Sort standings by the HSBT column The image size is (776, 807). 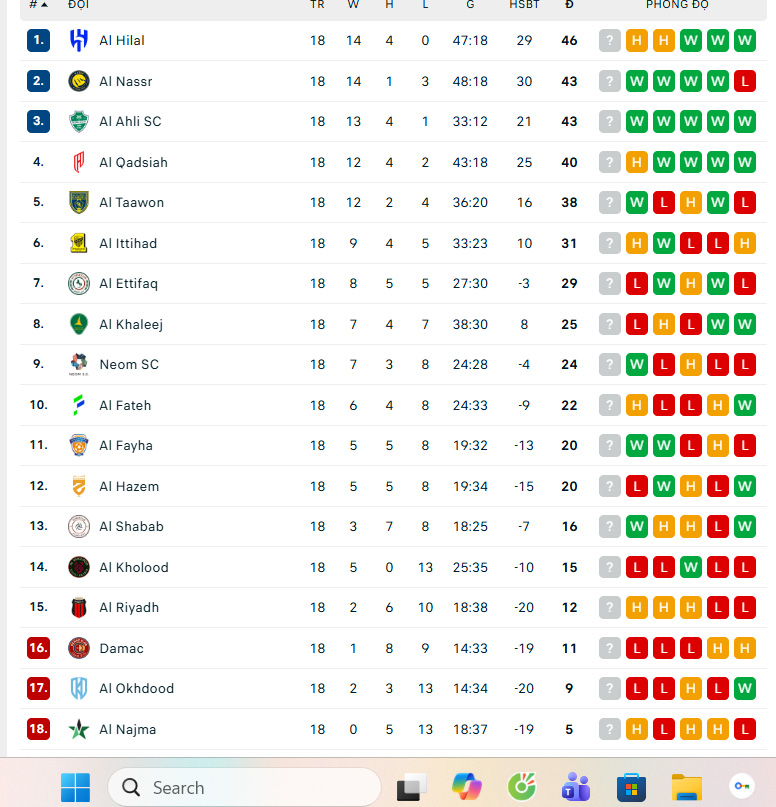pos(524,5)
